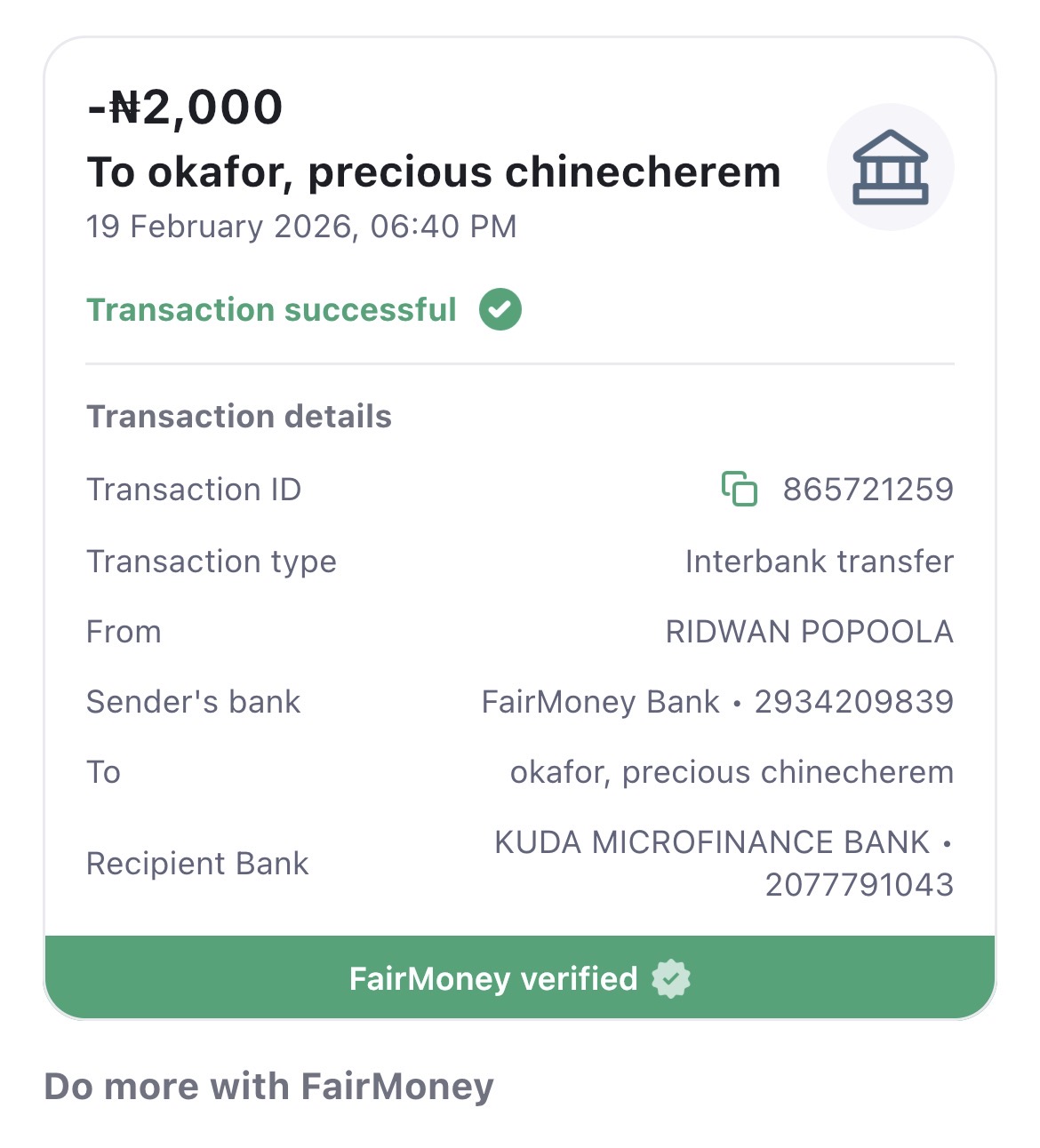Click the bold recipient name header
This screenshot has height=1148, width=1040.
click(x=434, y=171)
